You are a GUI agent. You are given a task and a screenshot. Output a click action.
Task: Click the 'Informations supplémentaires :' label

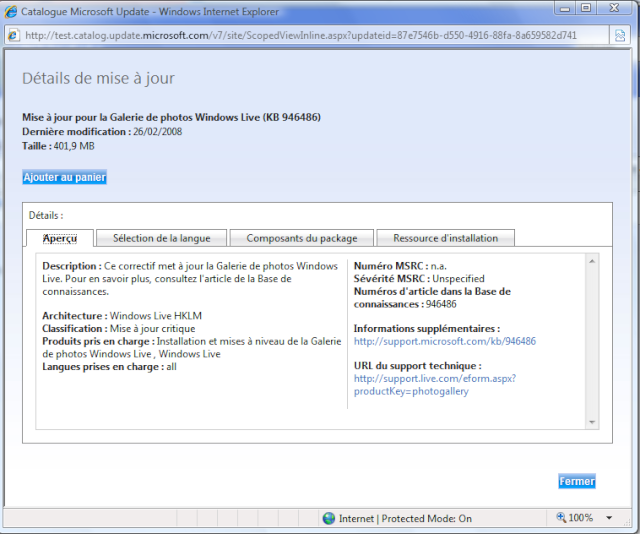pyautogui.click(x=427, y=329)
